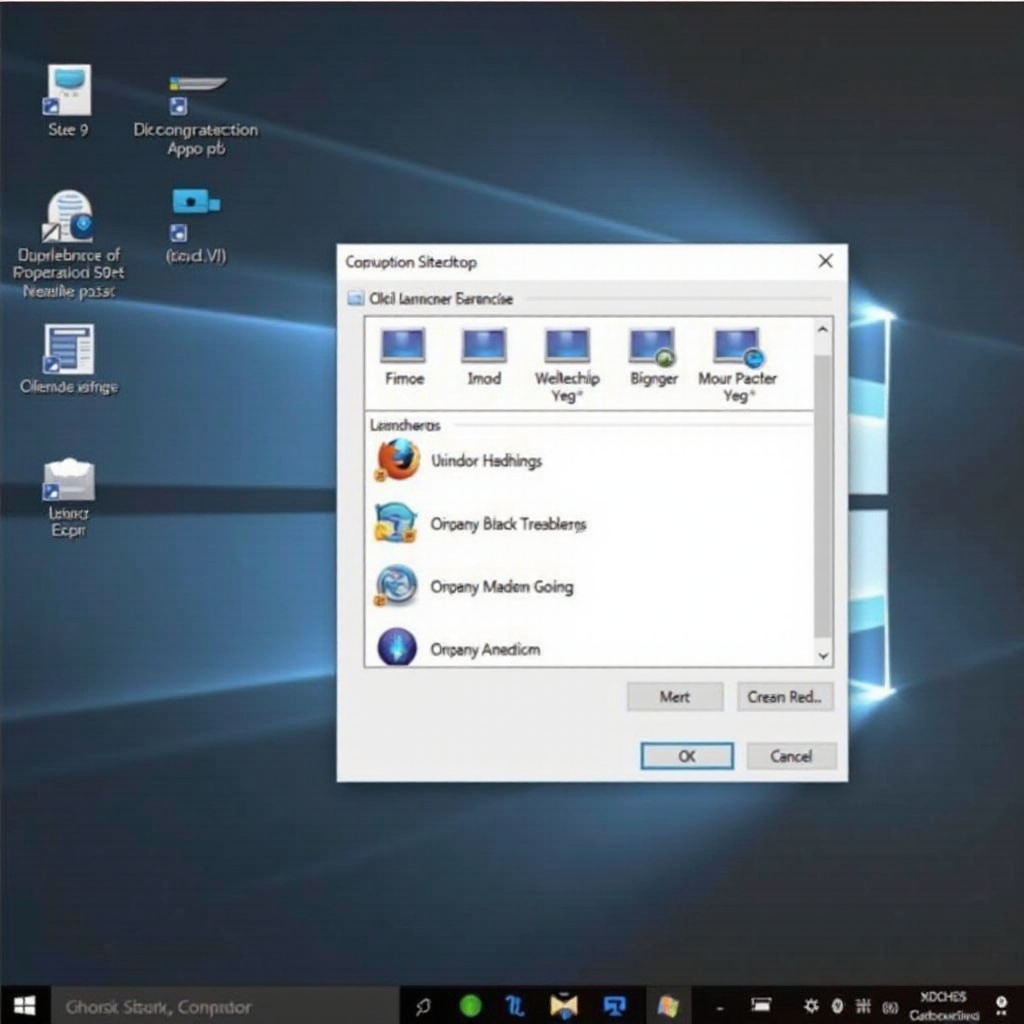
Task: Open the Dicongratection Appo pb desktop shortcut
Action: tap(195, 115)
